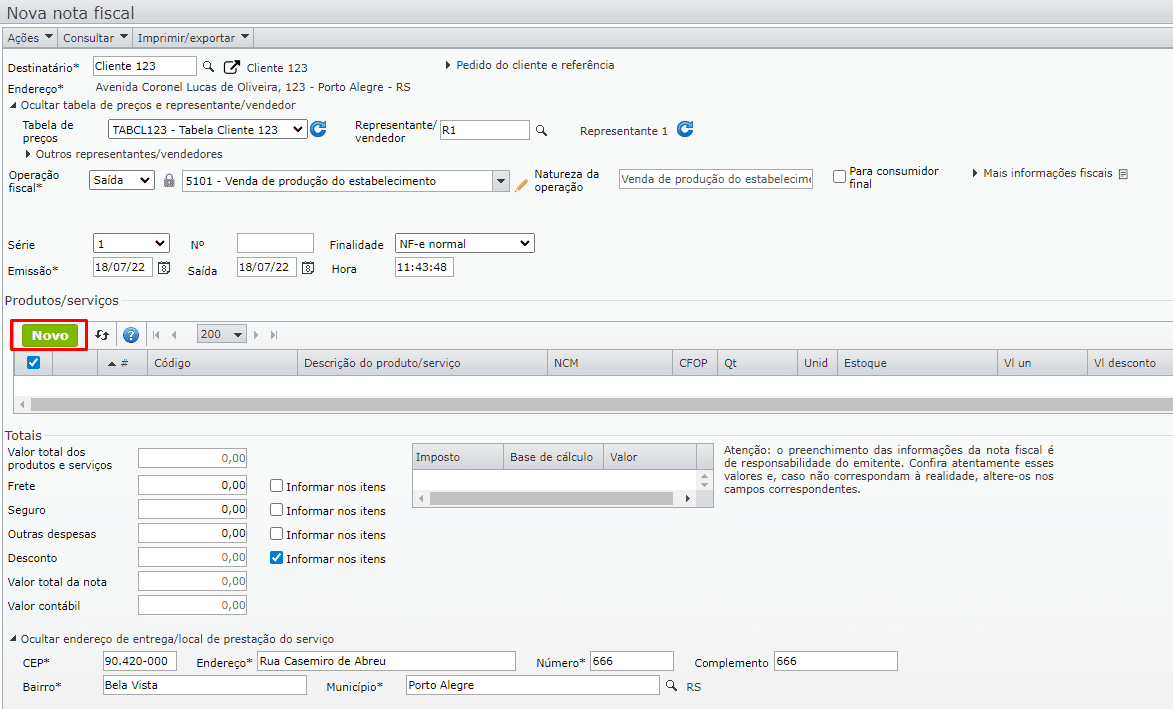Go to first page of products grid
The image size is (1173, 709).
coord(156,335)
